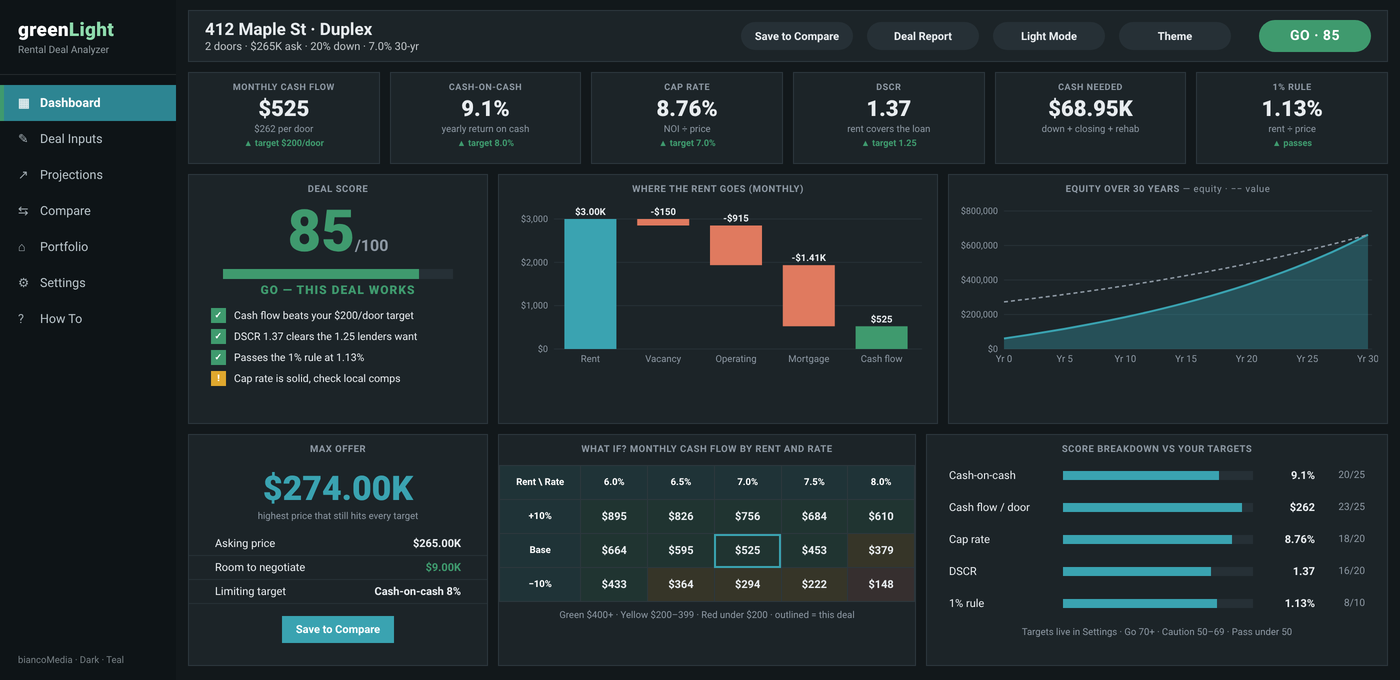Click Save to Compare in the header
Screen dimensions: 1400x680
click(797, 36)
